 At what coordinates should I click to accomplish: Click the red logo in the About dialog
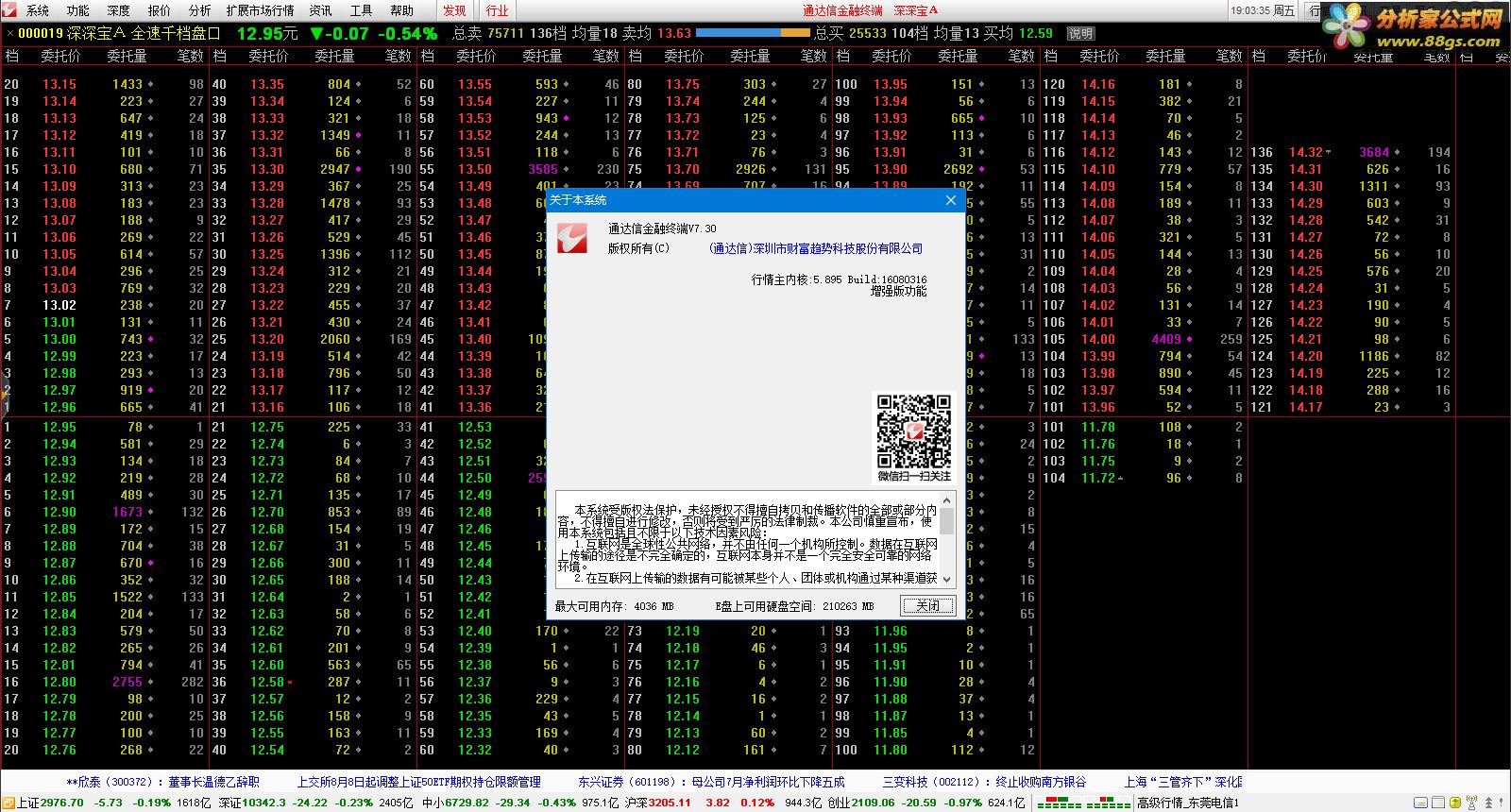[572, 238]
